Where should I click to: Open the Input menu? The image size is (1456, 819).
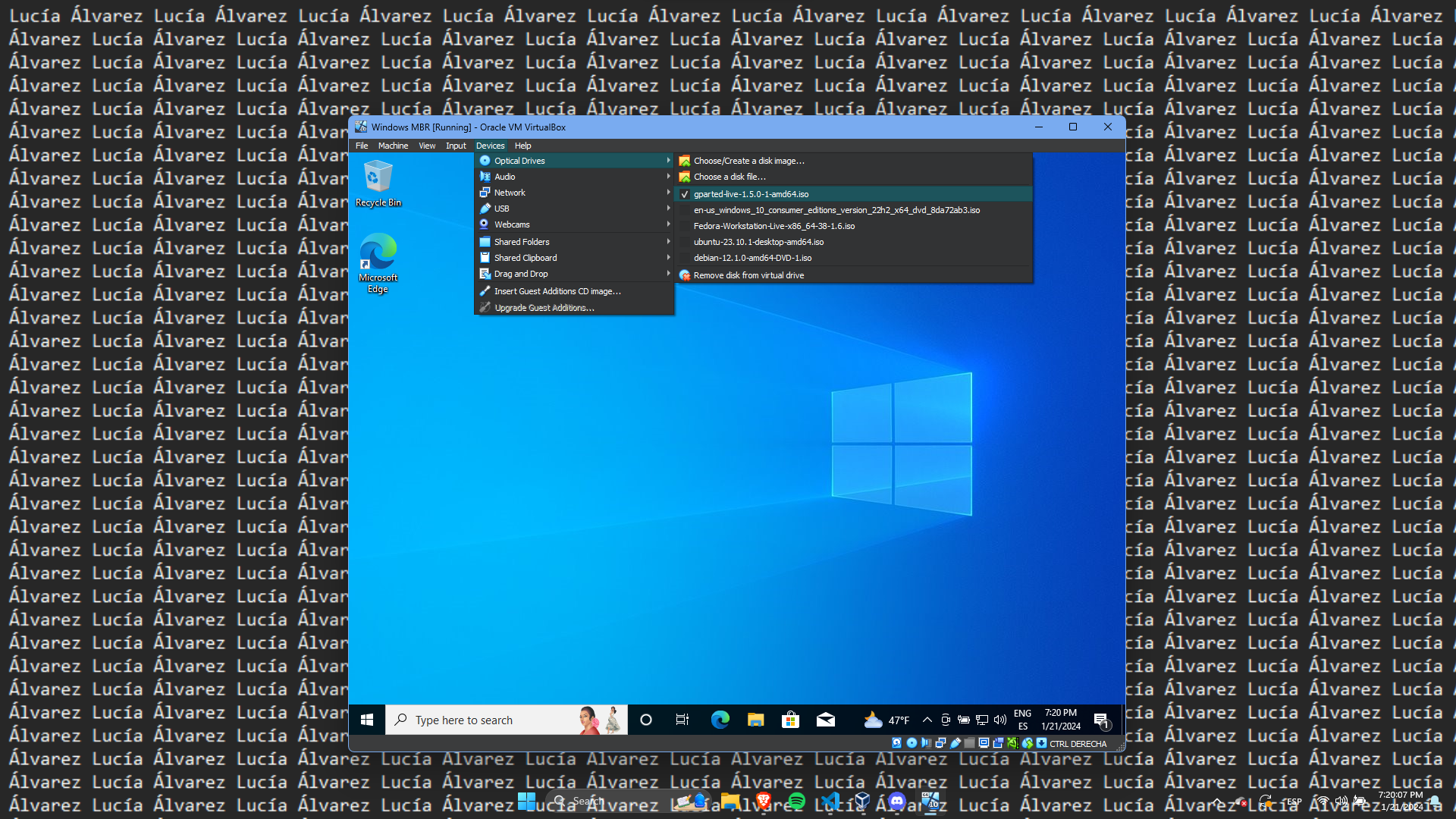[456, 146]
